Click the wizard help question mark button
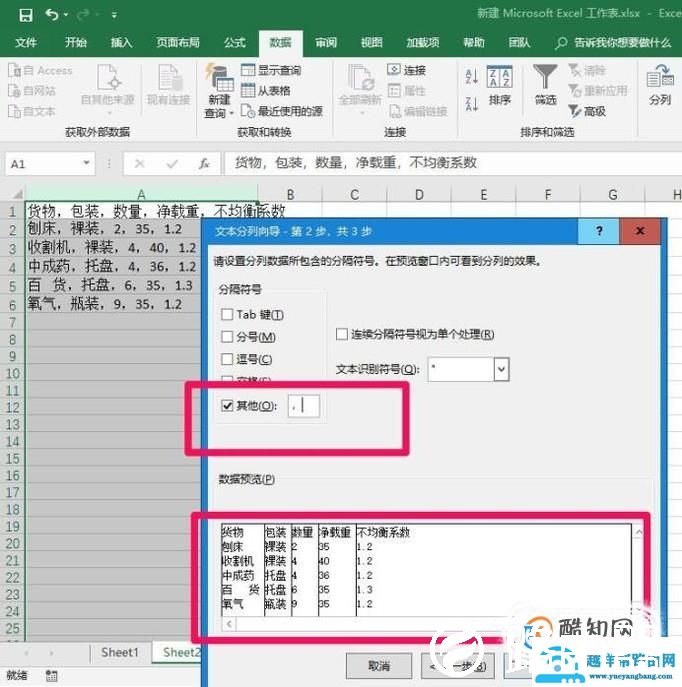This screenshot has width=682, height=687. 599,231
